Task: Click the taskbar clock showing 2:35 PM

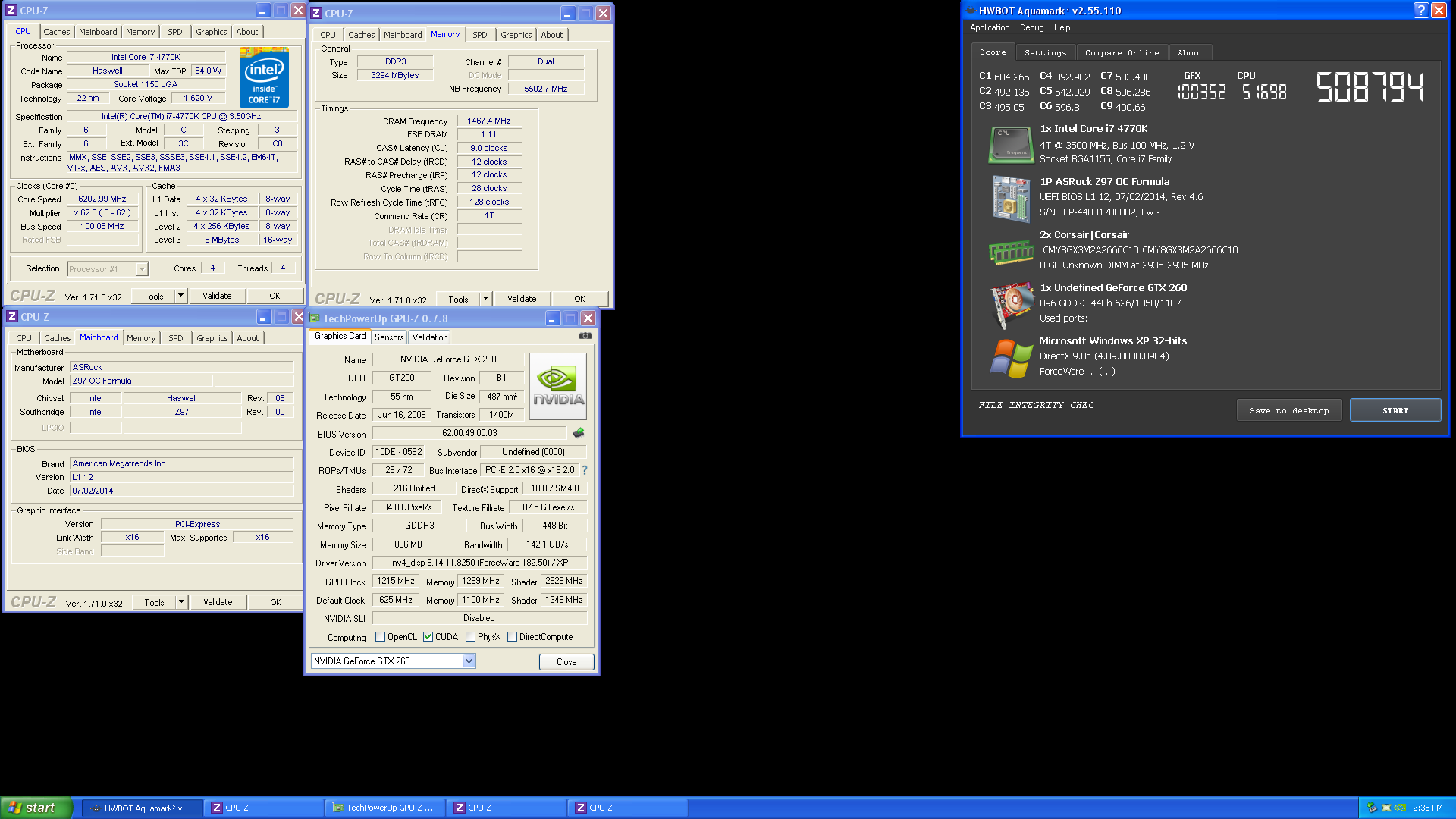Action: [1427, 808]
